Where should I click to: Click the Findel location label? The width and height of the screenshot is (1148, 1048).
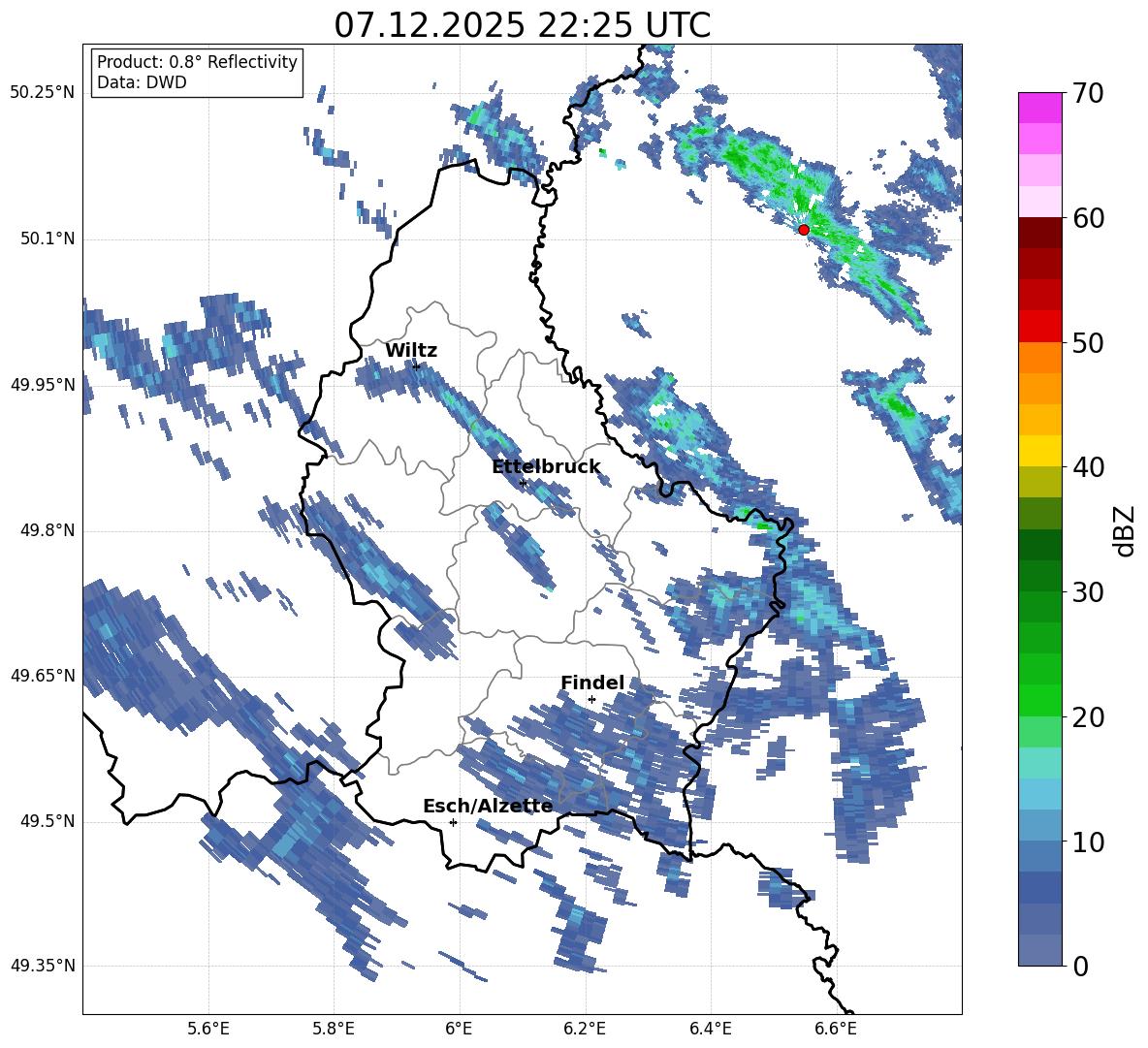click(x=592, y=683)
